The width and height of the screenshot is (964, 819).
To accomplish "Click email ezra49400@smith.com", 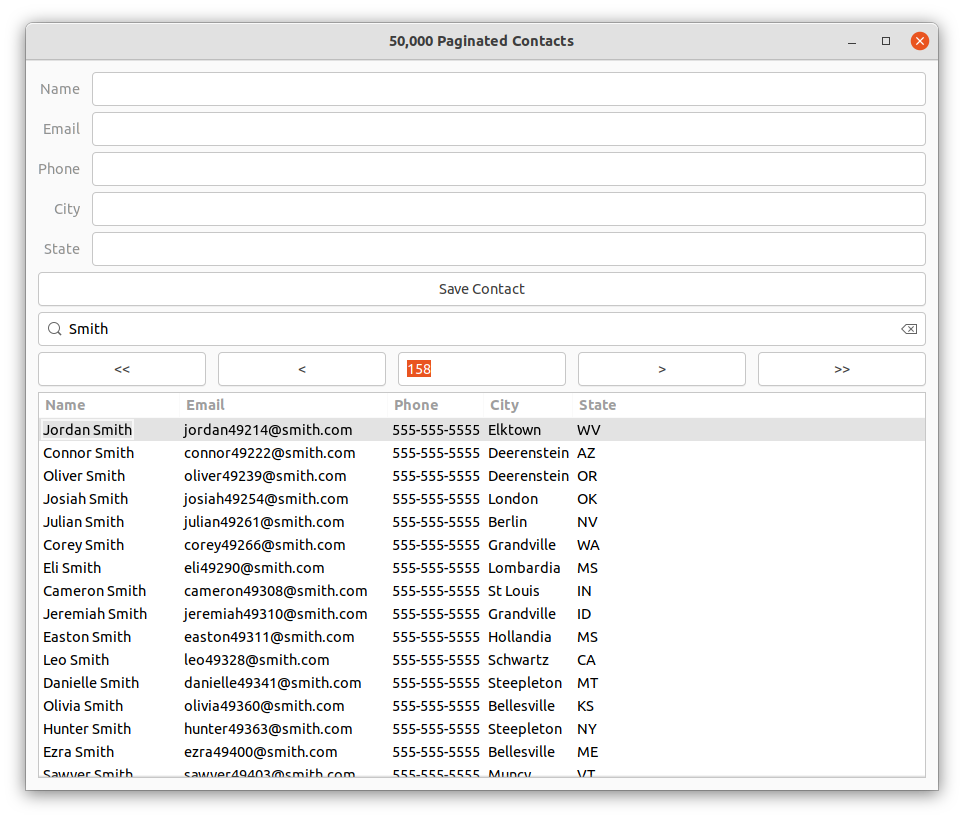I will coord(261,752).
